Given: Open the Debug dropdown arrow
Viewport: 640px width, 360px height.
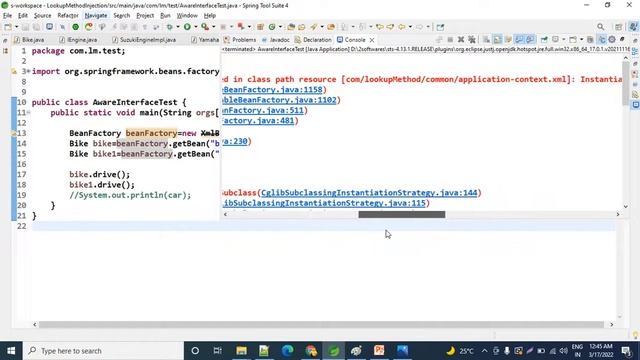Looking at the screenshot, I should click(178, 27).
